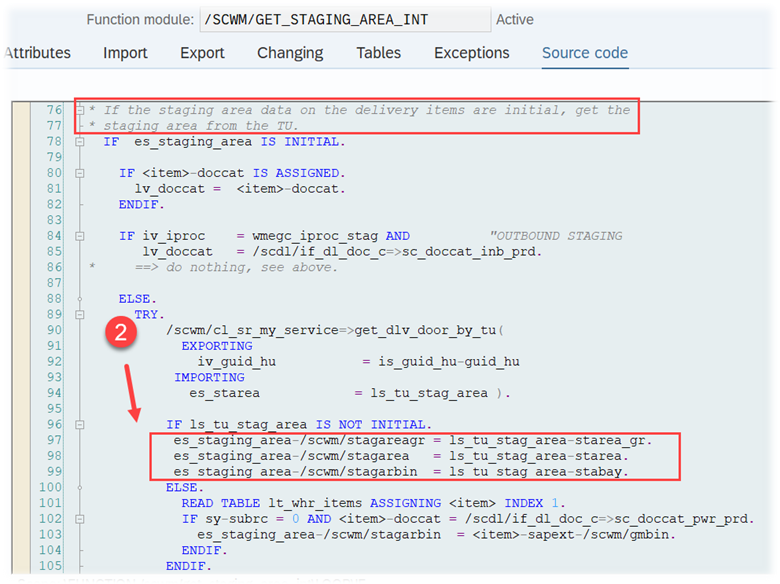The image size is (780, 584).
Task: Click the 'Active' status text
Action: click(515, 19)
